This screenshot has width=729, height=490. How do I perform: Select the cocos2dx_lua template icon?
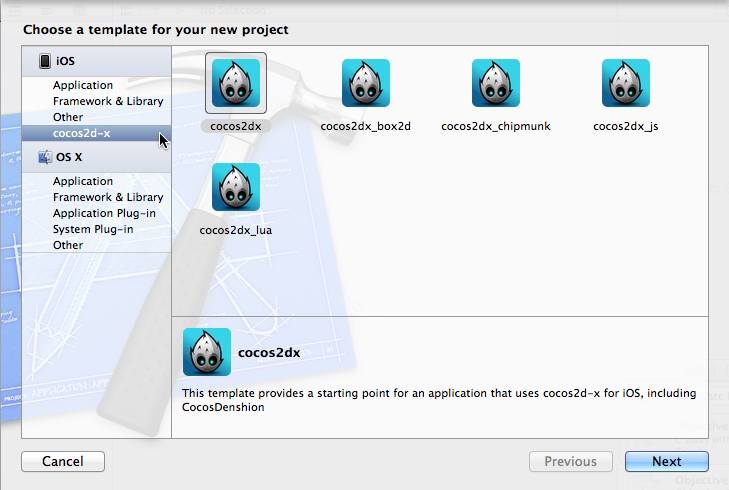click(236, 187)
